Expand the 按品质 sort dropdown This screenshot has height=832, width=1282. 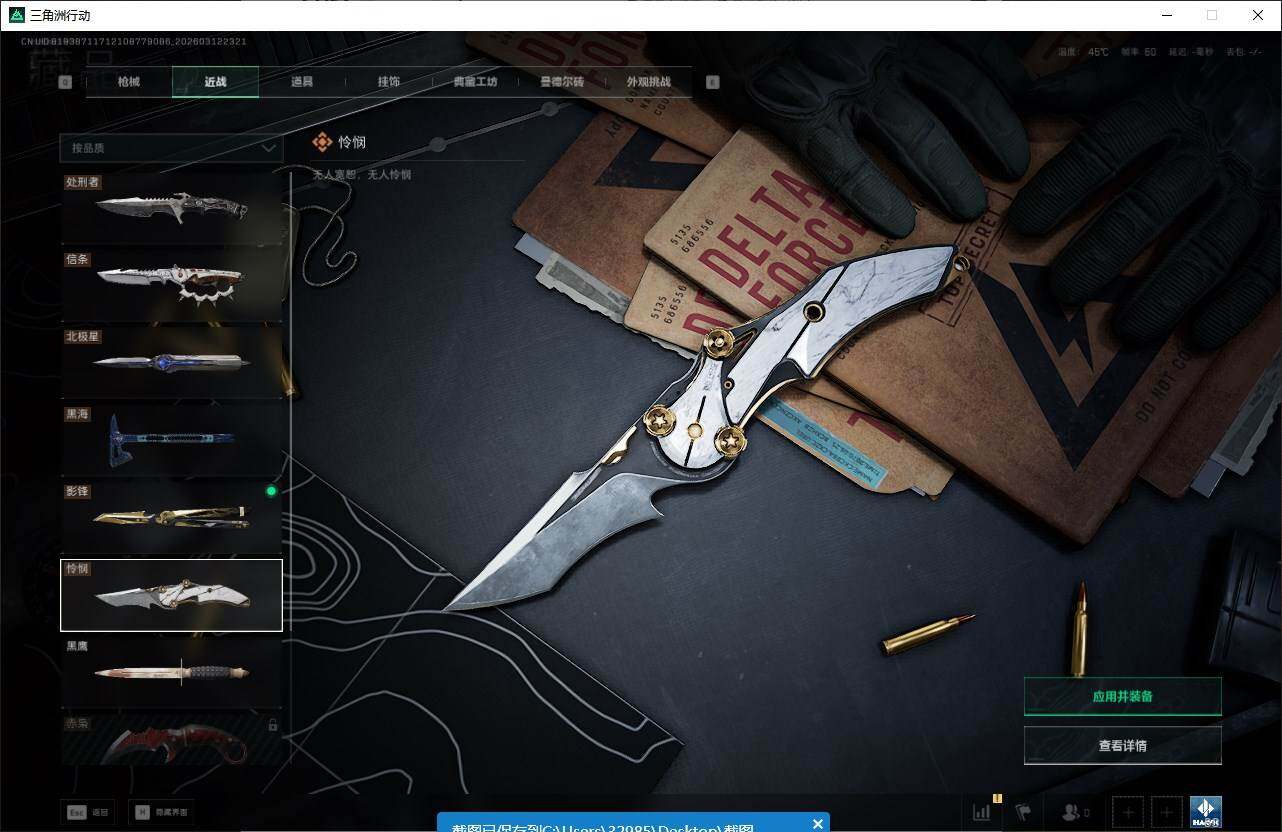171,148
